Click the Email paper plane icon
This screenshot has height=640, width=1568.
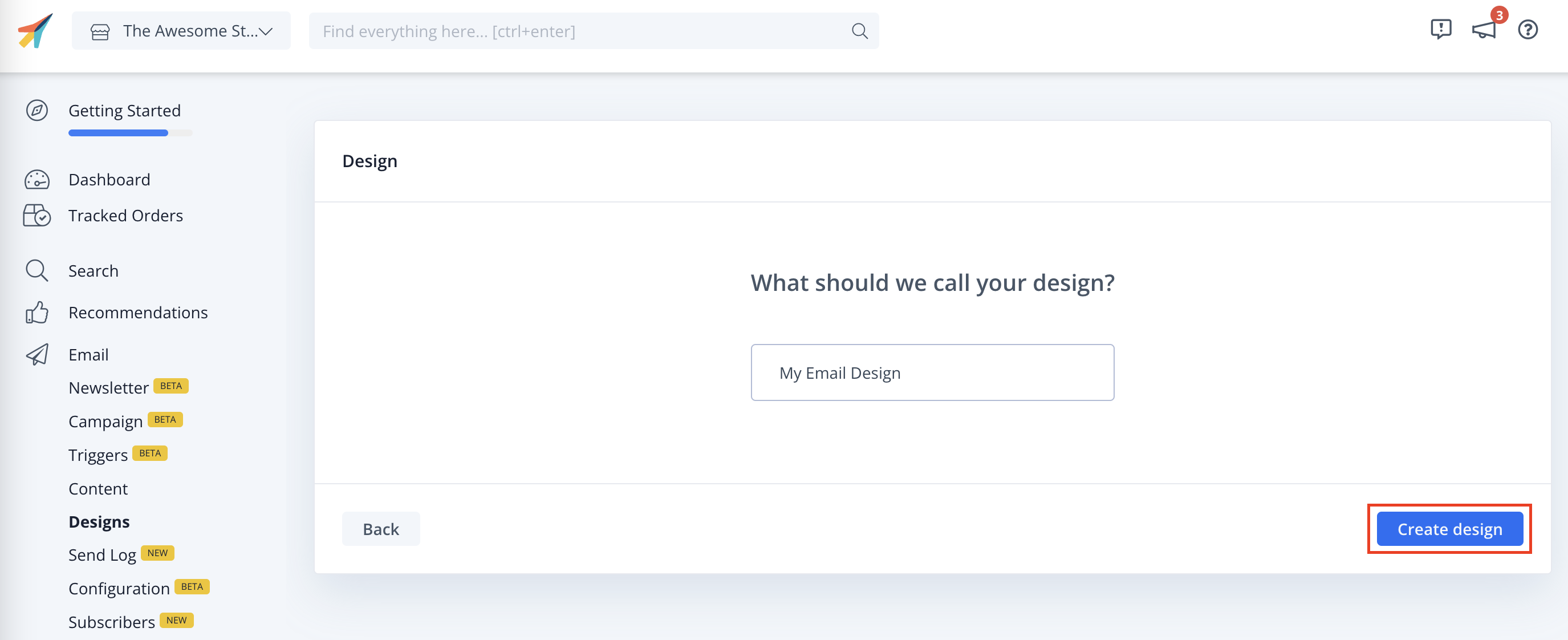(36, 354)
